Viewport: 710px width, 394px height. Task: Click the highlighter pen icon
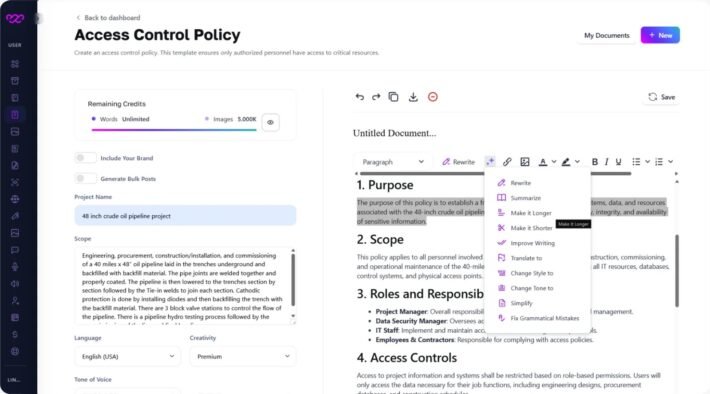(566, 162)
